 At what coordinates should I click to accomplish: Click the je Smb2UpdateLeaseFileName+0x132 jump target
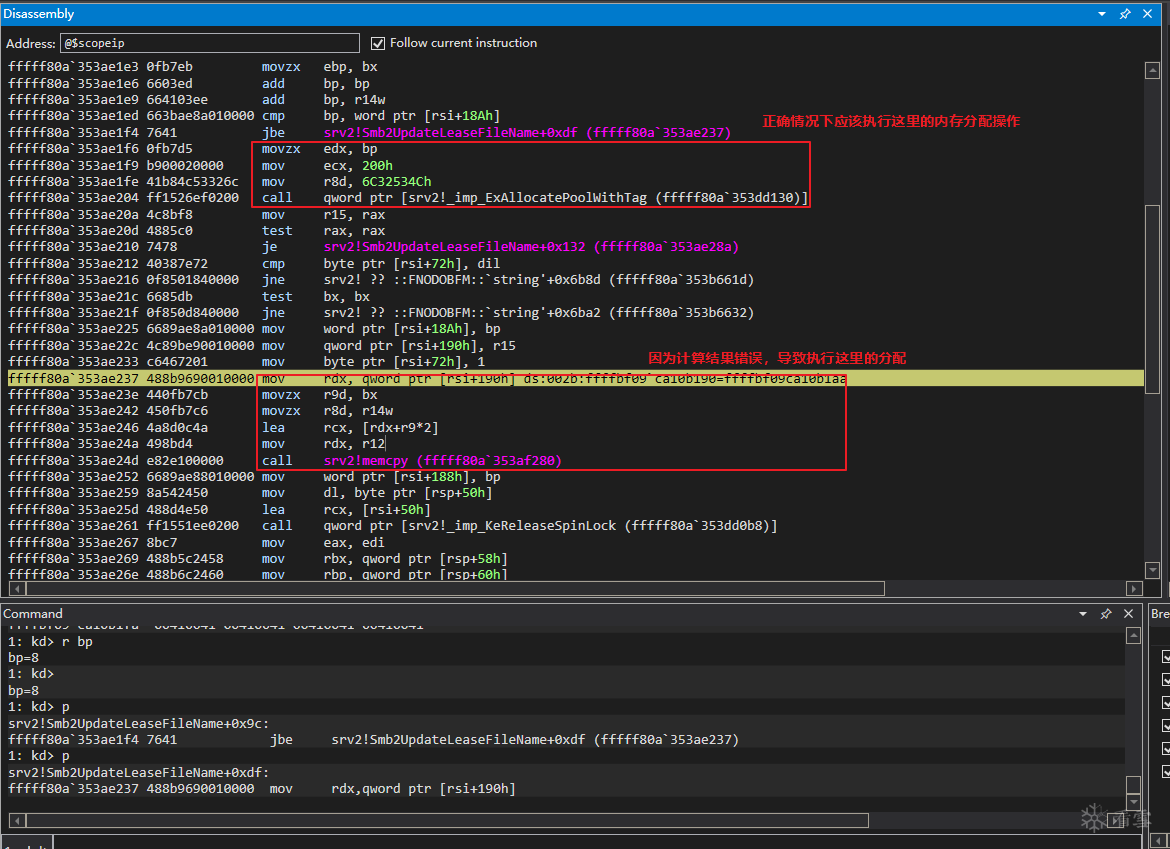[531, 247]
